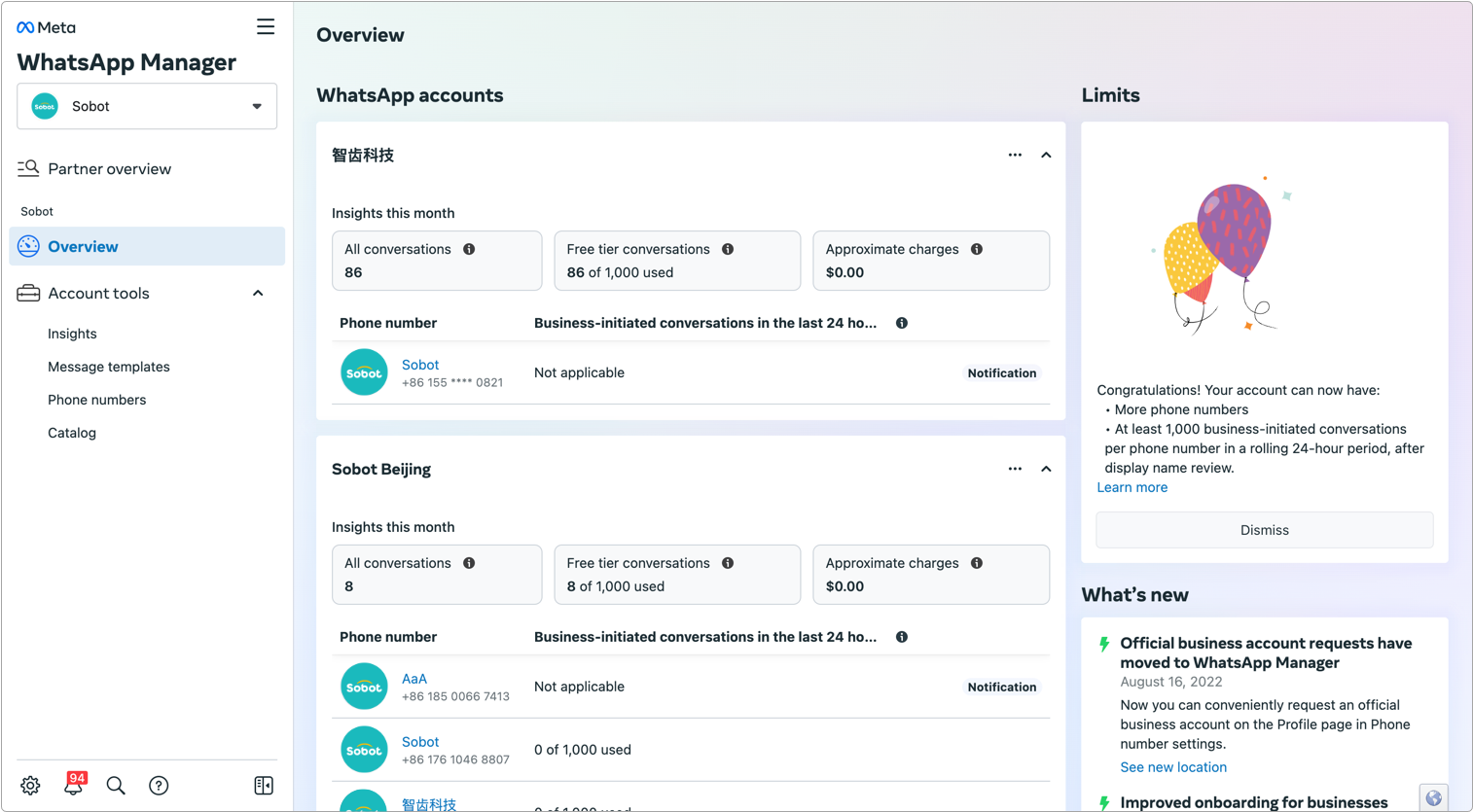Open the help question mark icon
Viewport: 1473px width, 812px height.
[x=159, y=786]
